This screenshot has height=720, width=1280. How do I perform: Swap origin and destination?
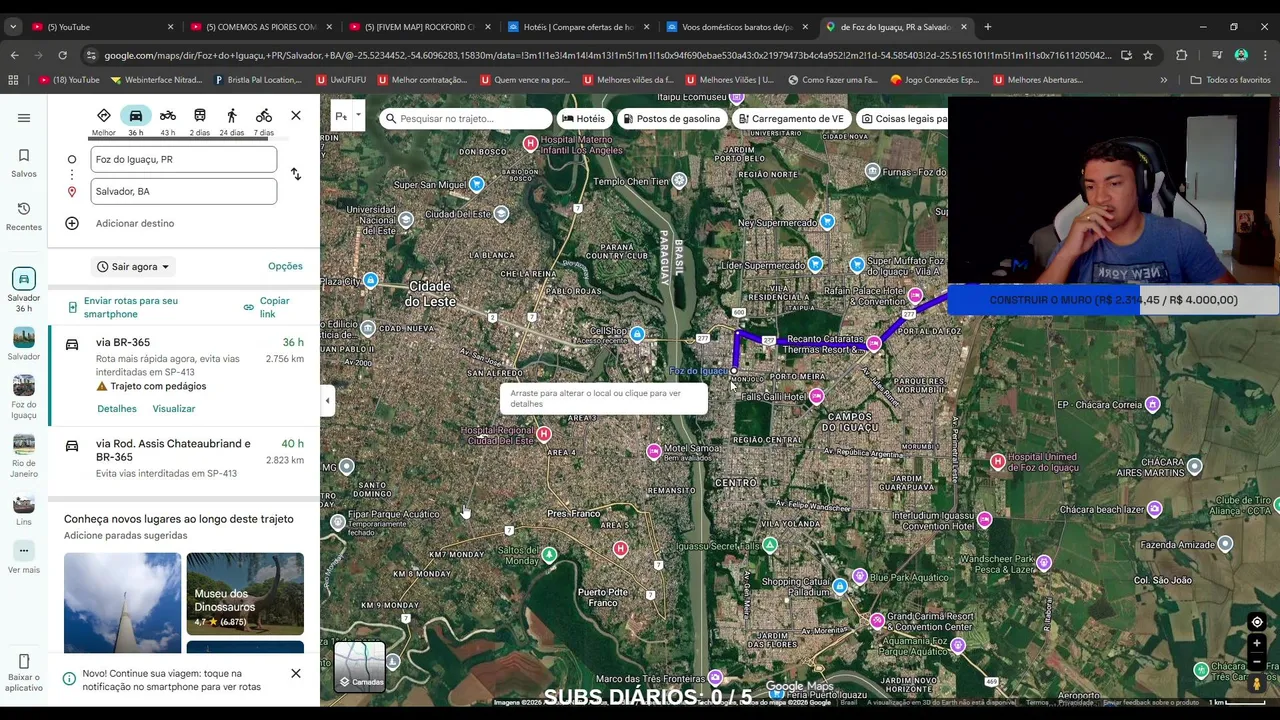[296, 174]
